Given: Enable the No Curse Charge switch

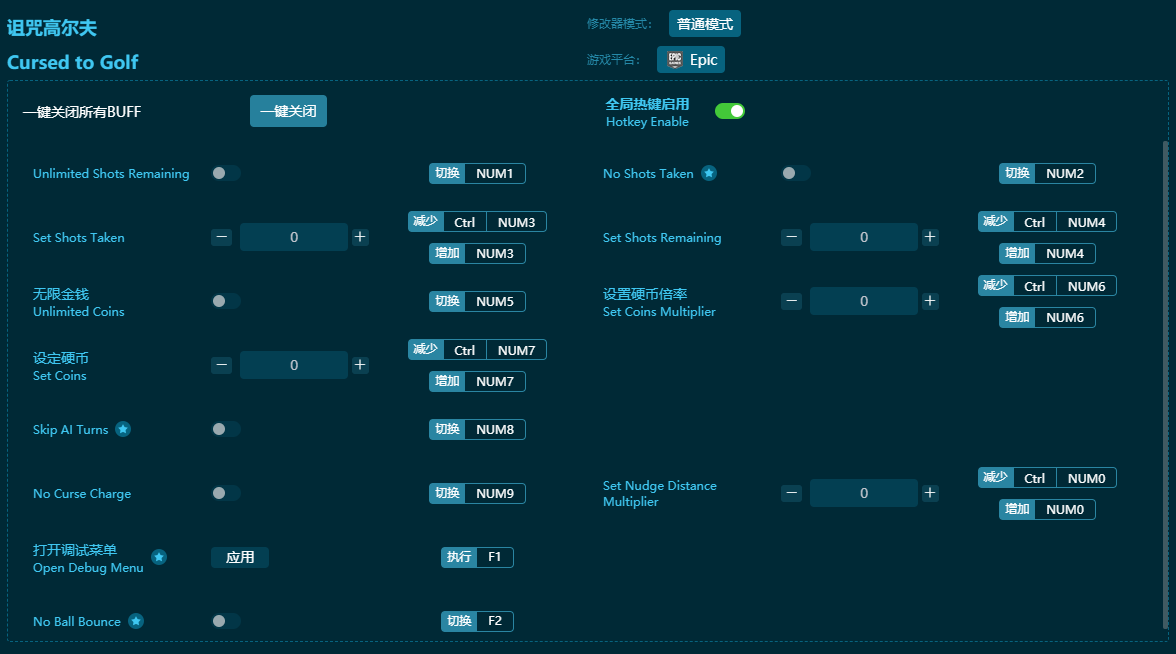Looking at the screenshot, I should pyautogui.click(x=226, y=493).
